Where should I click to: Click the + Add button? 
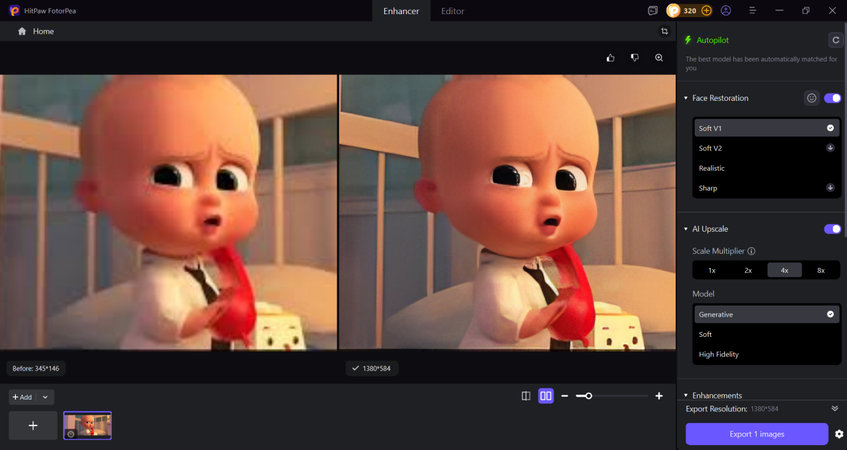(23, 397)
